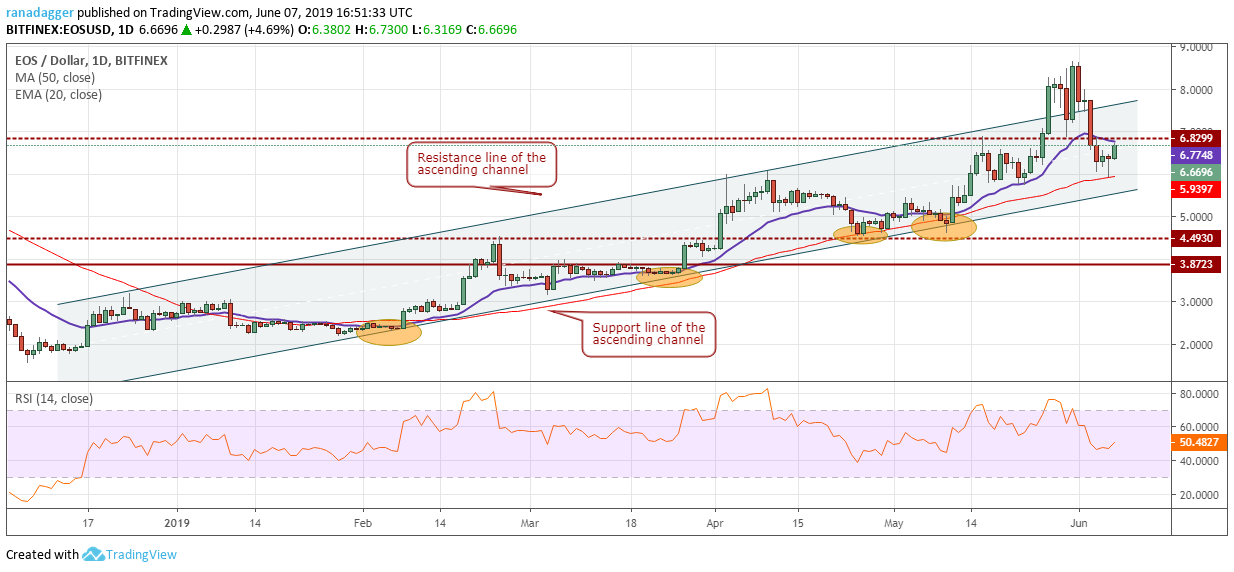Click the 2019 label on time axis
The height and width of the screenshot is (572, 1234).
177,522
